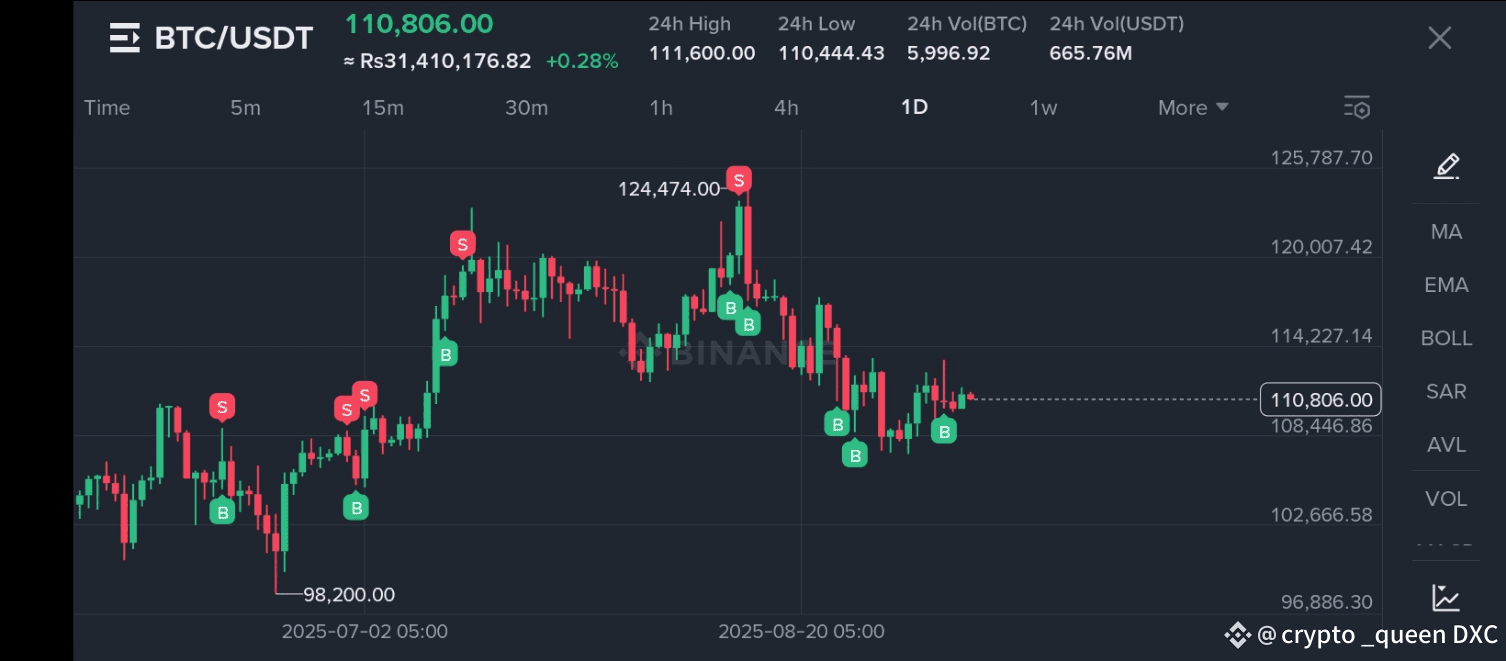The image size is (1506, 661).
Task: Select the pencil drawing tool icon
Action: [1446, 166]
